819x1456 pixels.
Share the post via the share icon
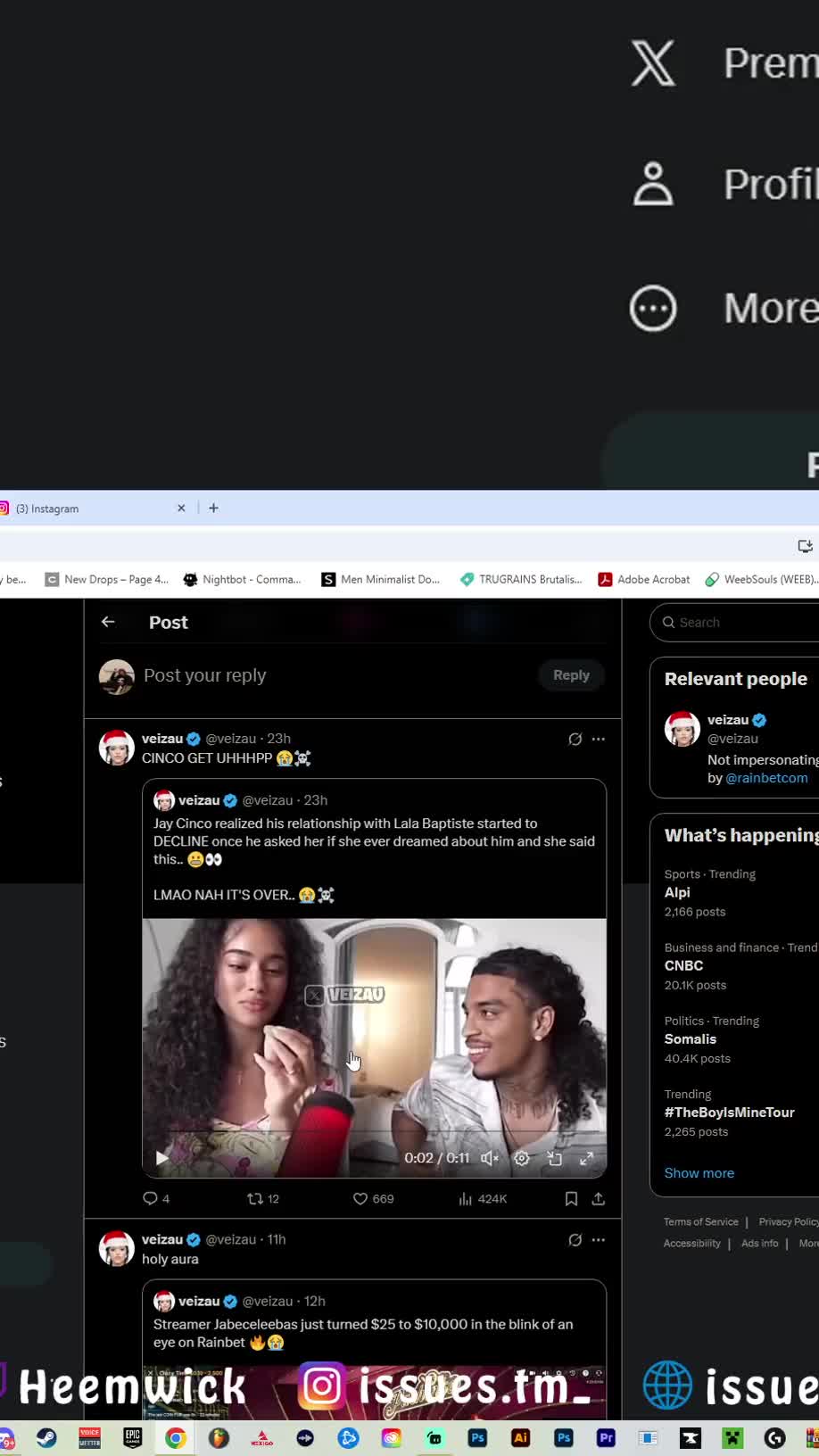pyautogui.click(x=599, y=1198)
